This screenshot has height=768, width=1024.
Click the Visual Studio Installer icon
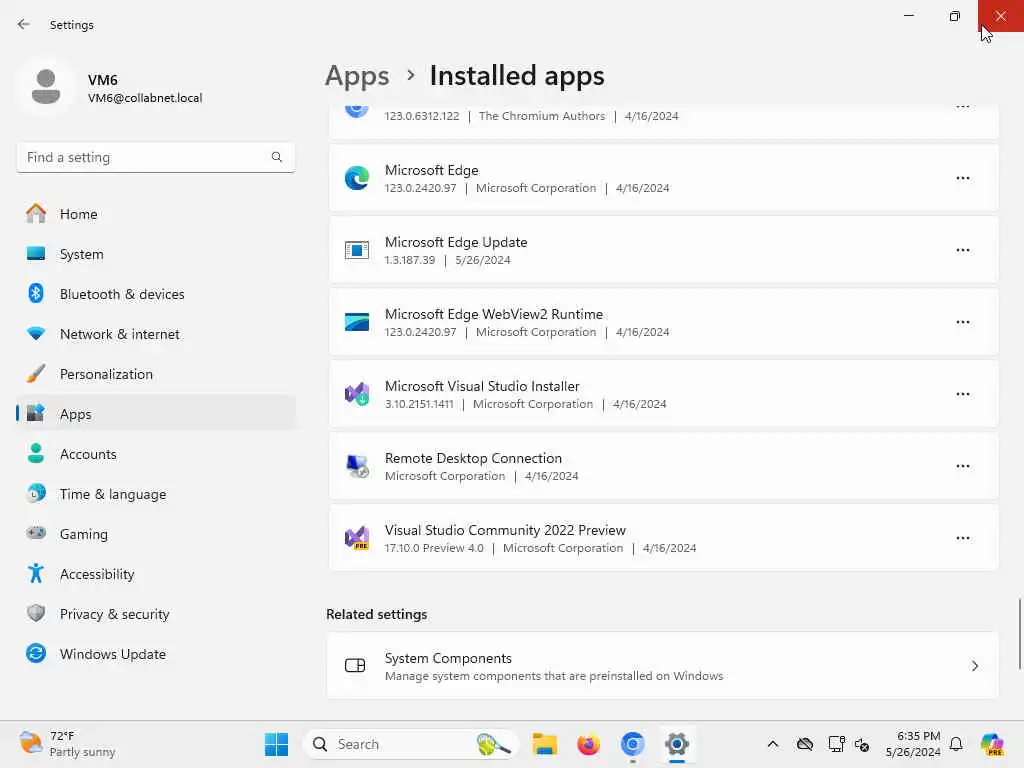357,394
